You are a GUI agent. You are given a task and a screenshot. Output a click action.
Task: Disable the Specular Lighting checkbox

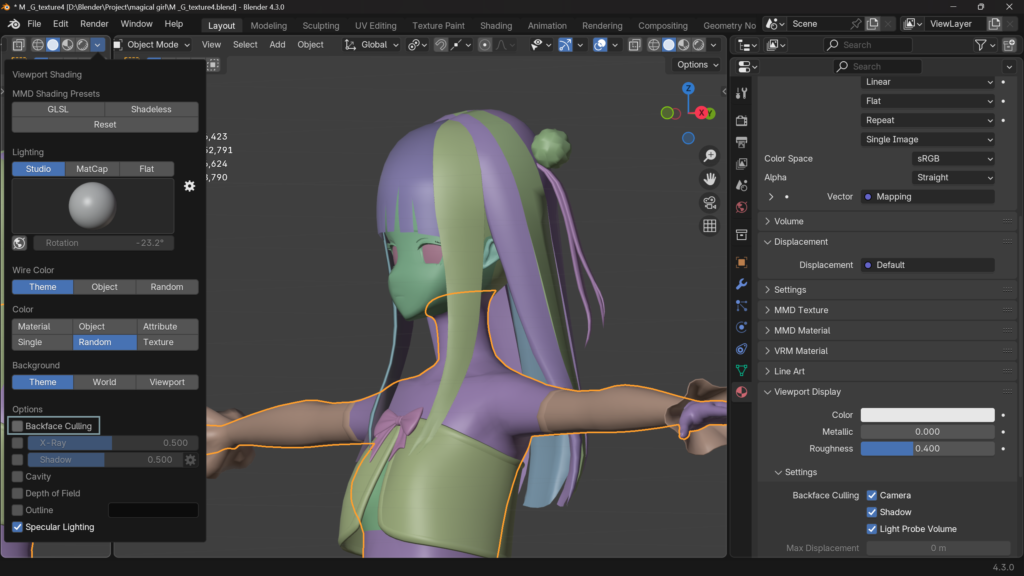(x=18, y=527)
